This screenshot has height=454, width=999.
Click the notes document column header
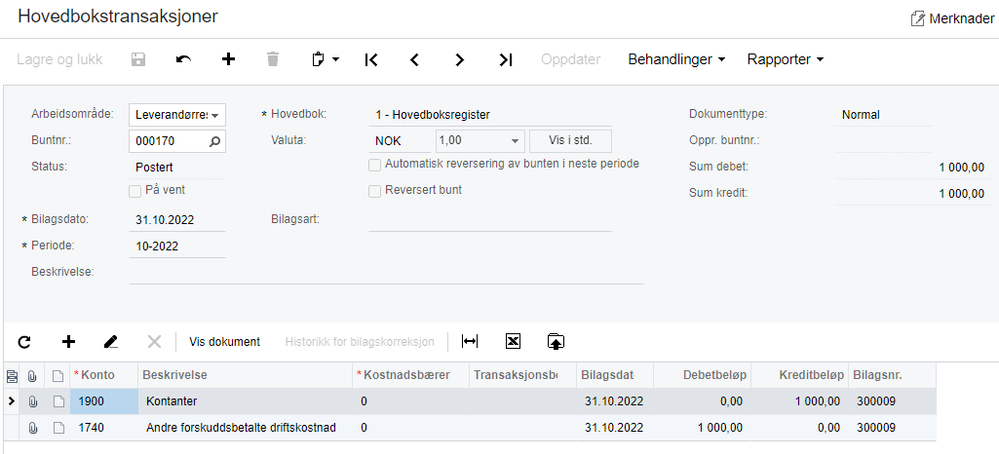58,376
